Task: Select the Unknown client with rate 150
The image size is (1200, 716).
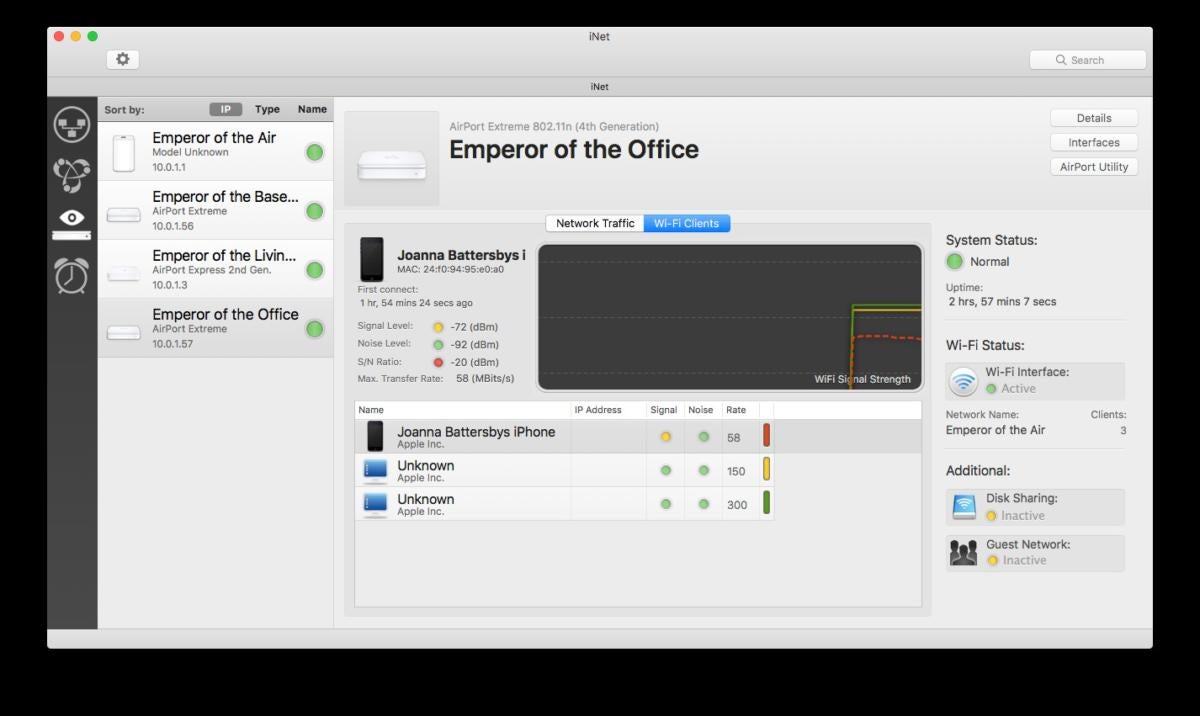Action: (564, 470)
